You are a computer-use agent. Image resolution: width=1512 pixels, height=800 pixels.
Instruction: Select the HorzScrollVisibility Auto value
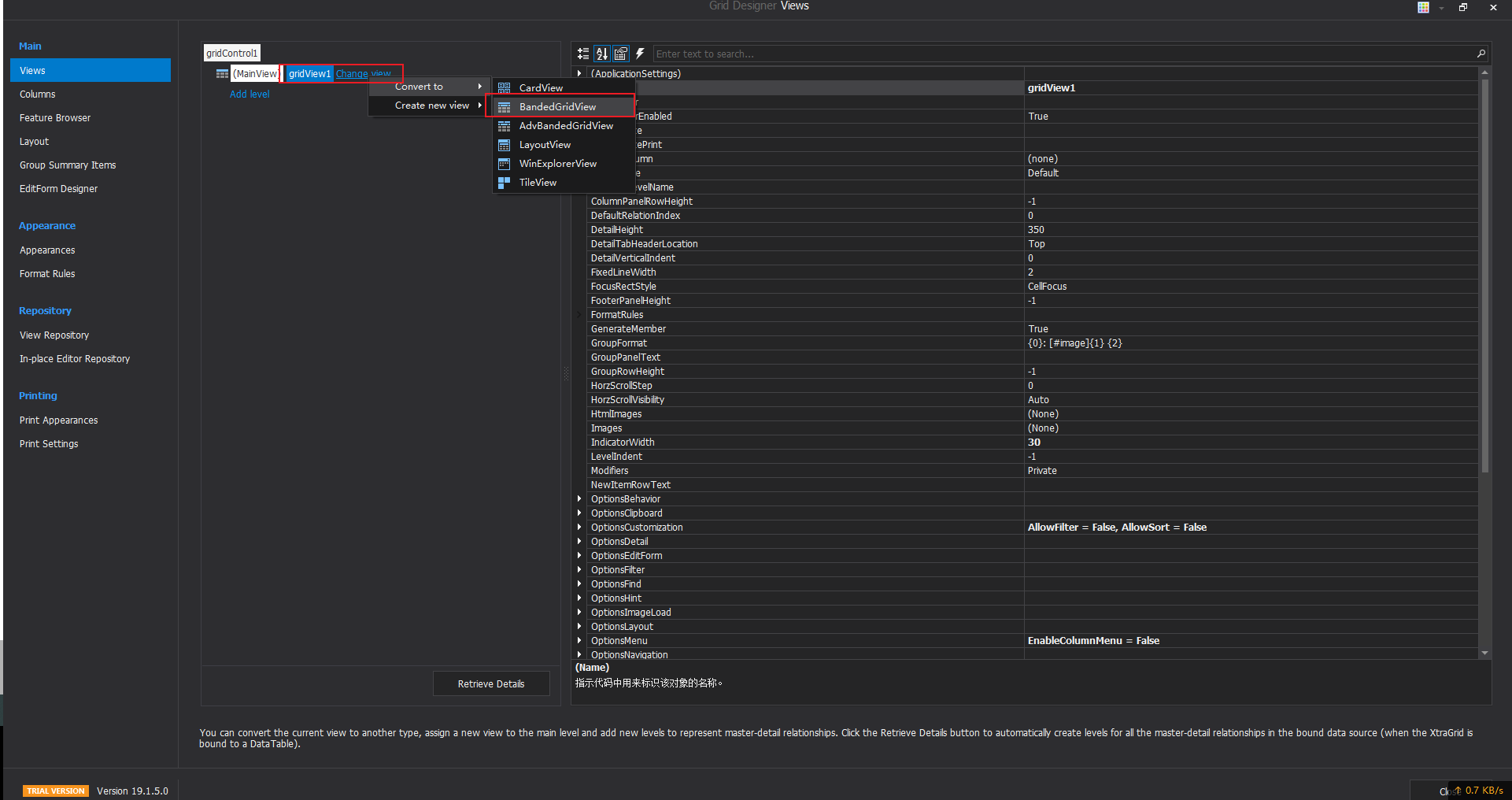pyautogui.click(x=1038, y=400)
